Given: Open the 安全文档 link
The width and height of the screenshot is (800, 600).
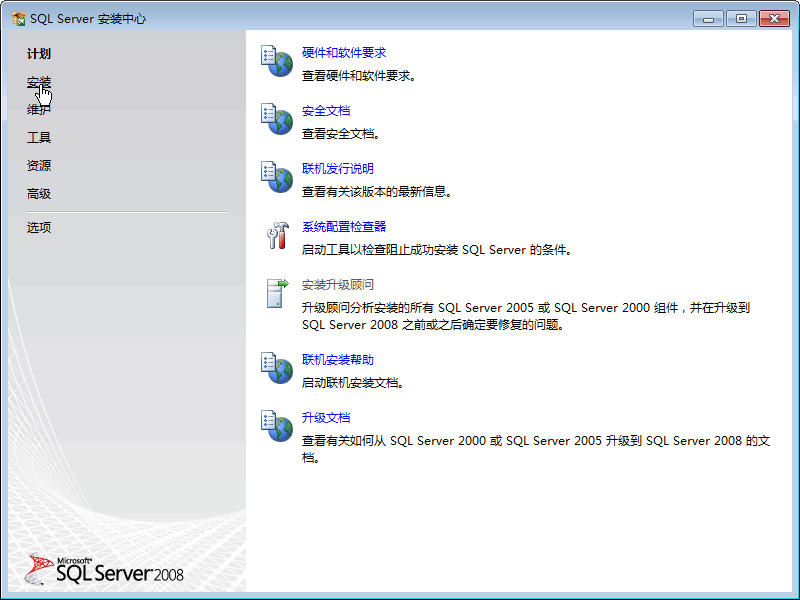Looking at the screenshot, I should [326, 111].
